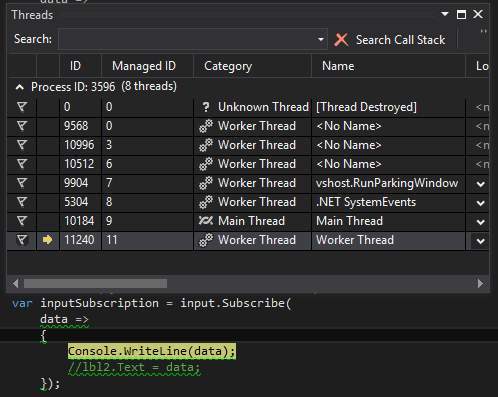Sort by the Category column header

[252, 66]
